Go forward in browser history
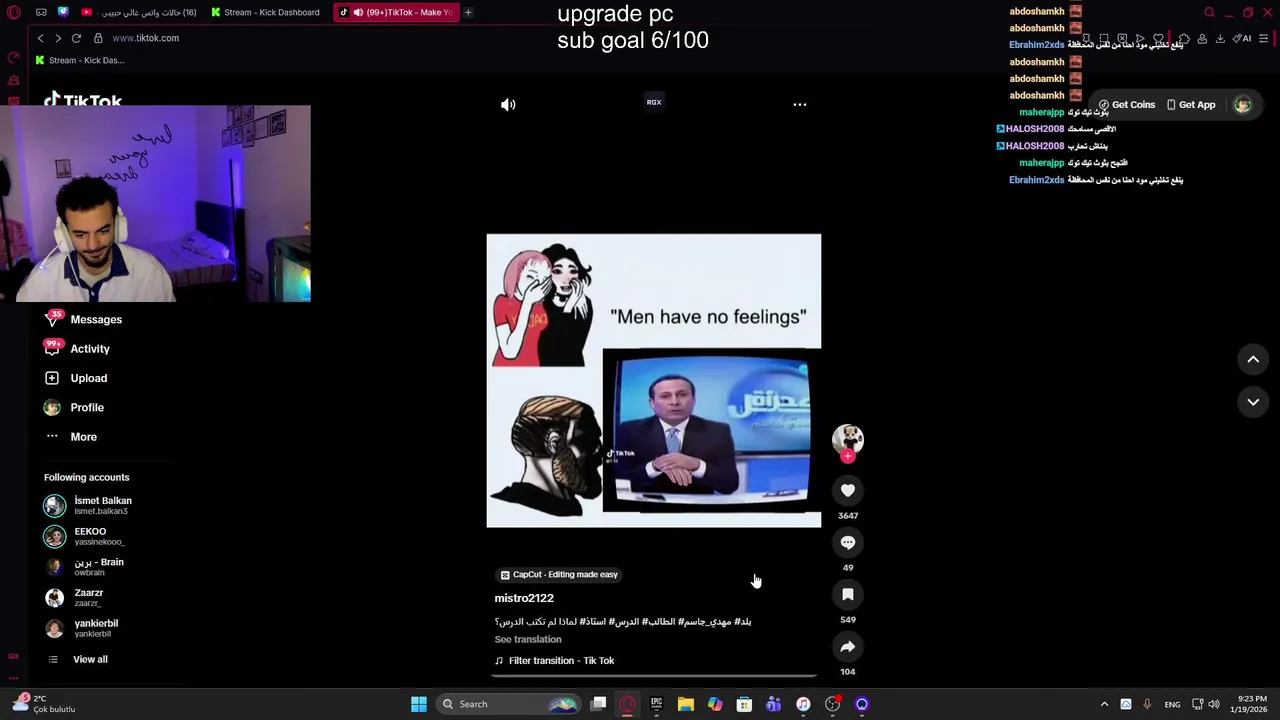 pos(58,38)
